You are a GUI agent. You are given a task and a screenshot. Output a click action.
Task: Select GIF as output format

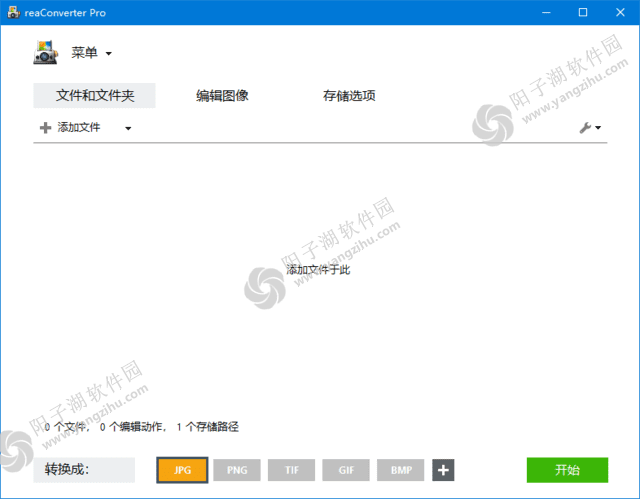click(x=346, y=470)
